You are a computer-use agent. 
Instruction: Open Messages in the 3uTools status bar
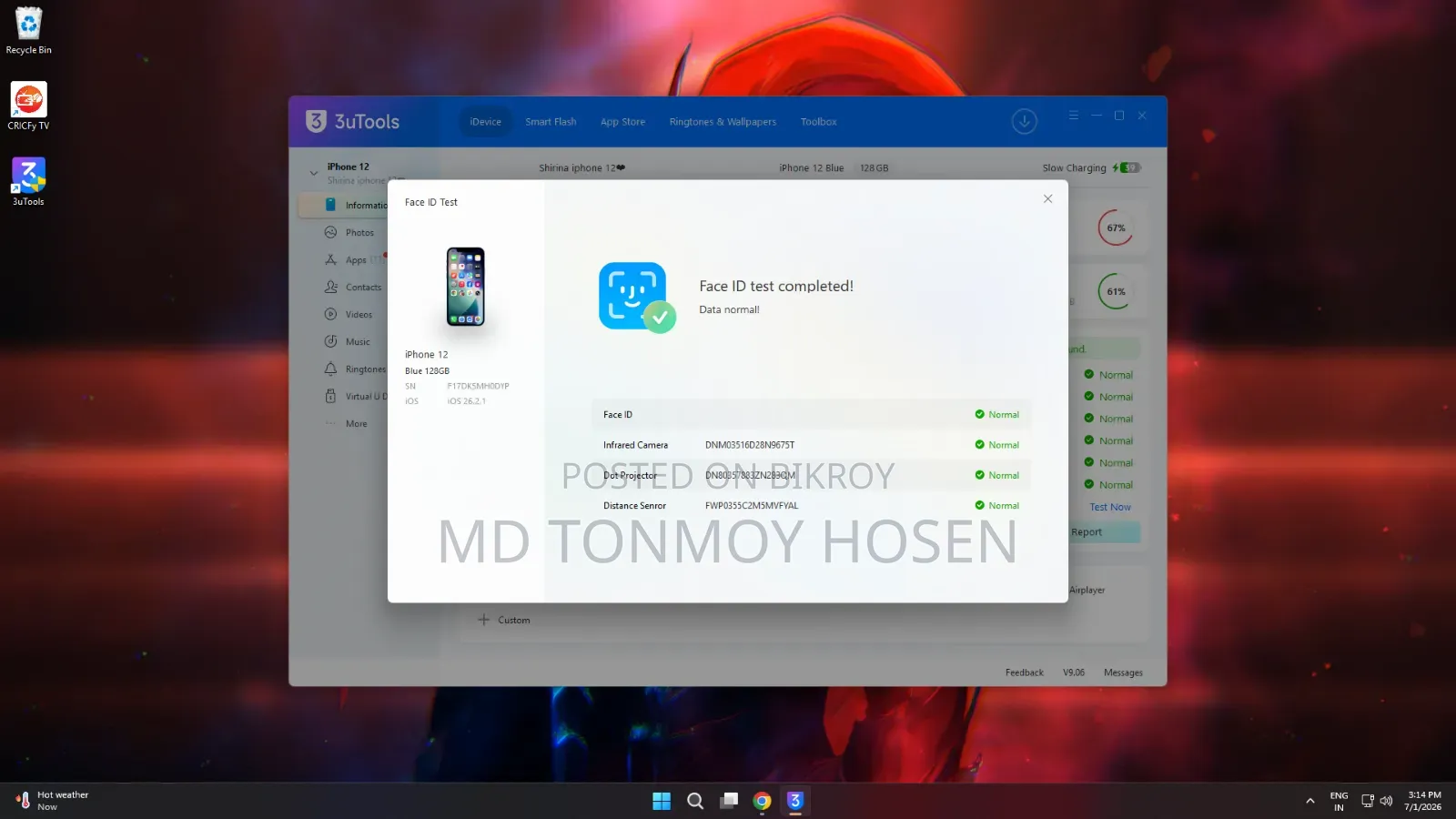(x=1123, y=672)
